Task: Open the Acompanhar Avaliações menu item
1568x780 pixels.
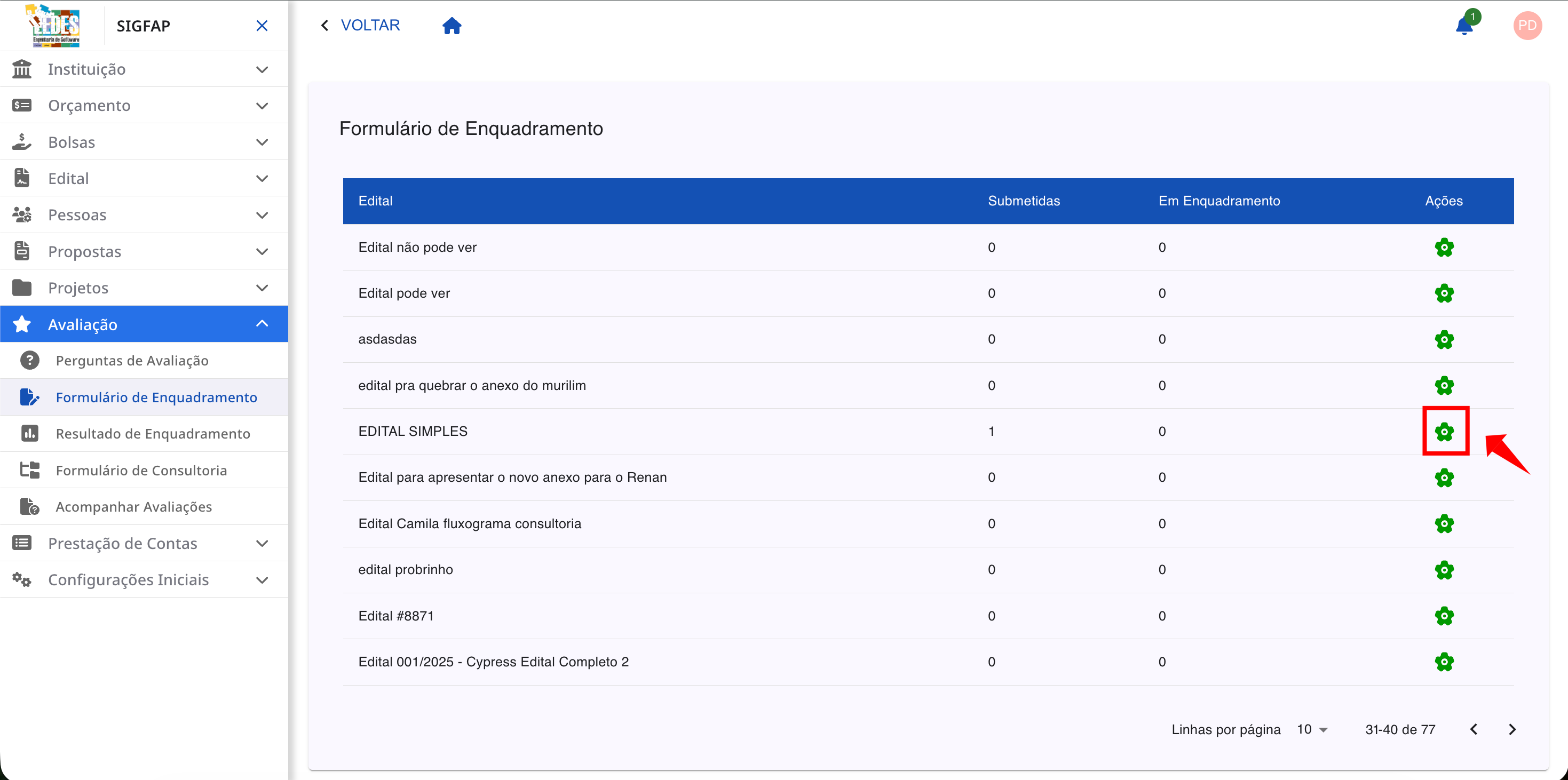Action: 134,506
